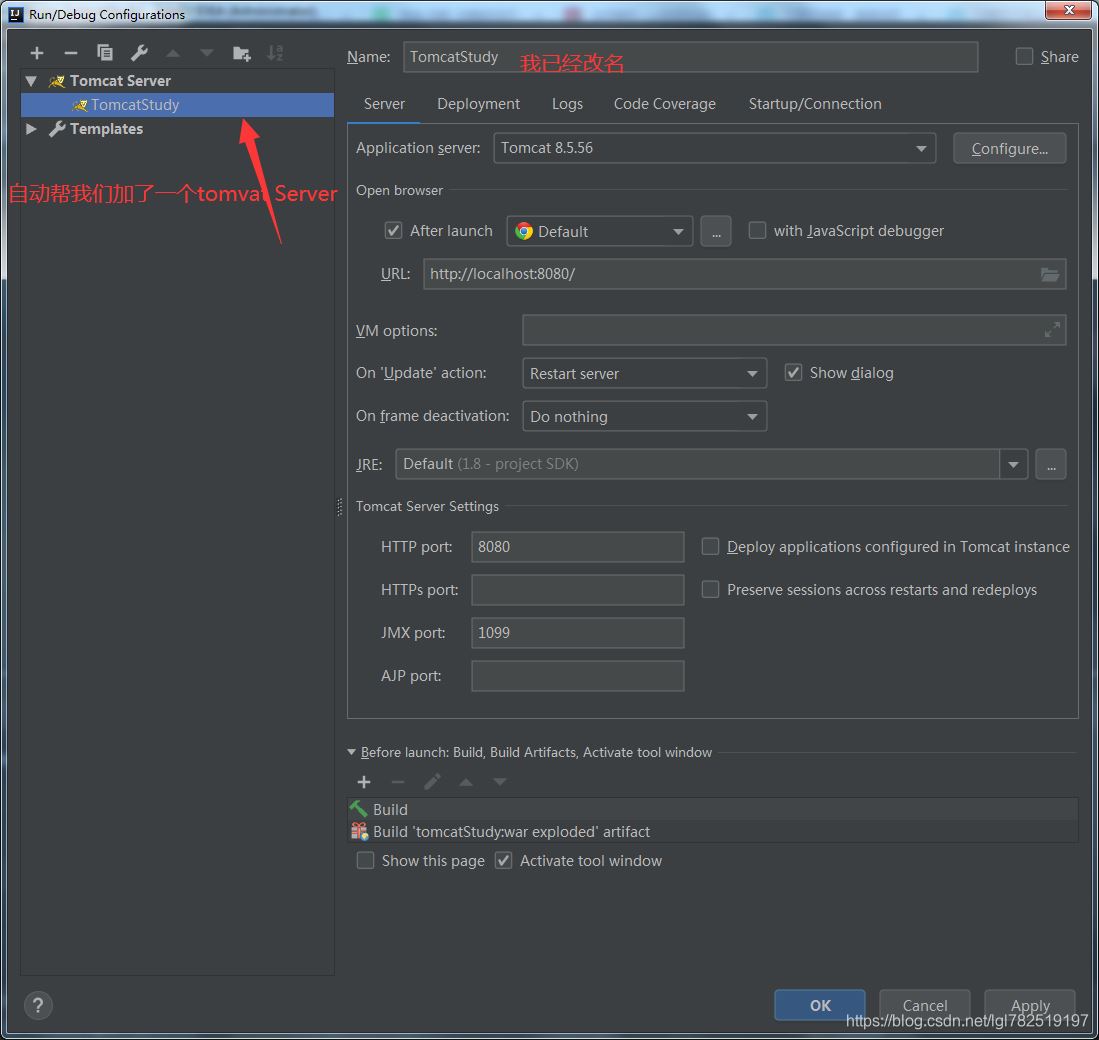
Task: Click the Add New Configuration plus icon
Action: 37,53
